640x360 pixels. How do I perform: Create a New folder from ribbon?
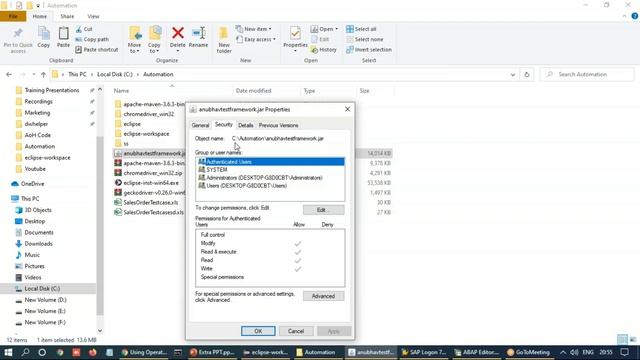[224, 40]
